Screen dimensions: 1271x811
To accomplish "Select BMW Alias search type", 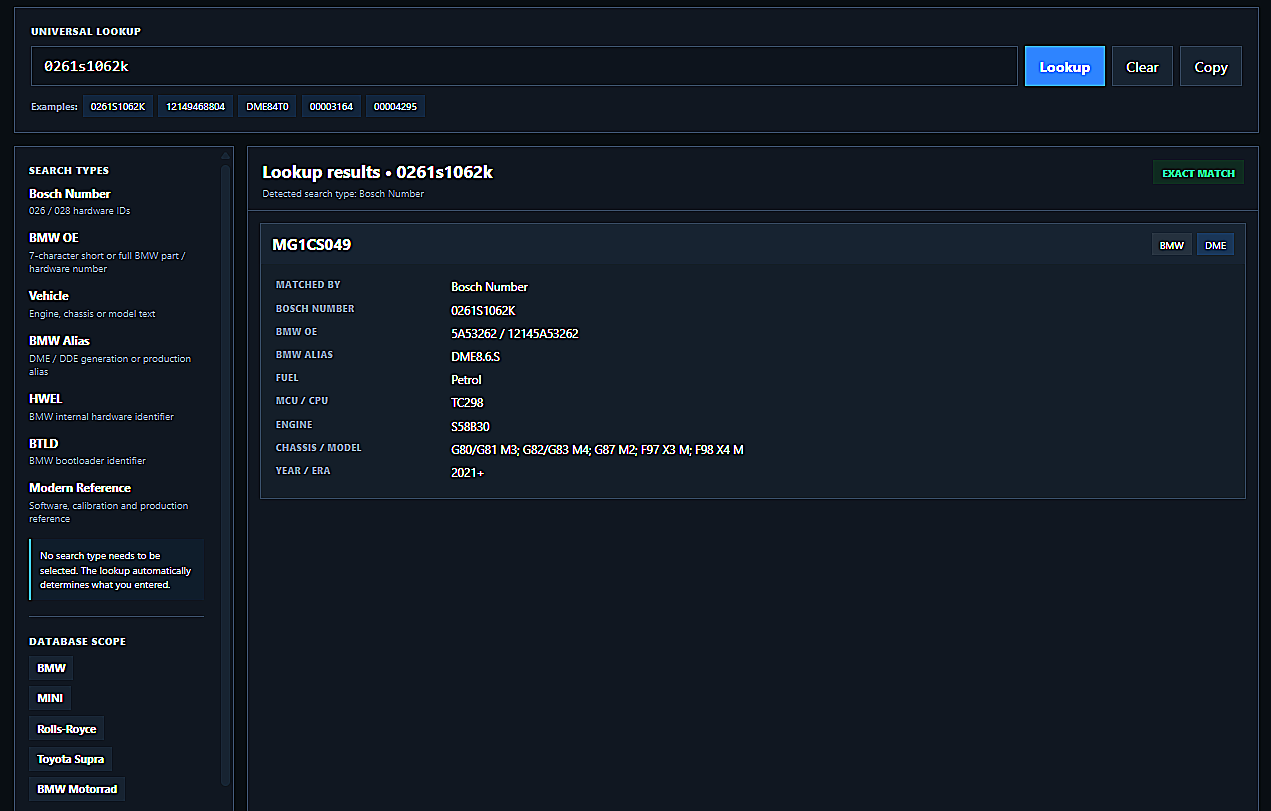I will [x=59, y=341].
